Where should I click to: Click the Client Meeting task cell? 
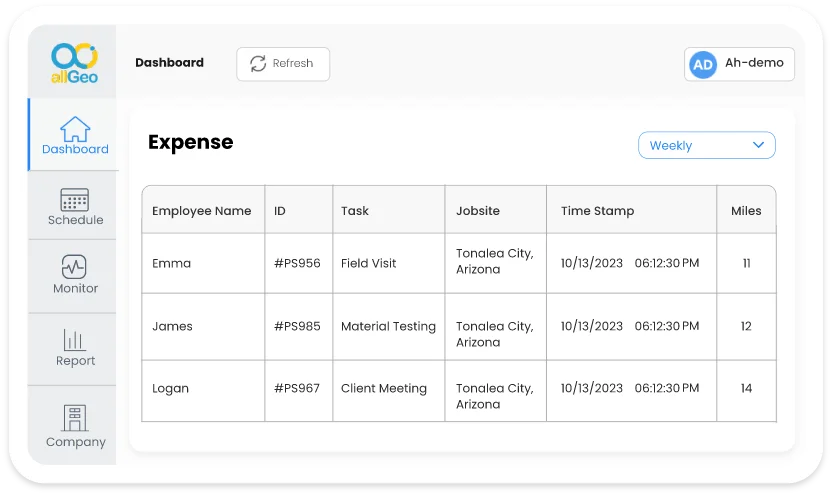(384, 388)
